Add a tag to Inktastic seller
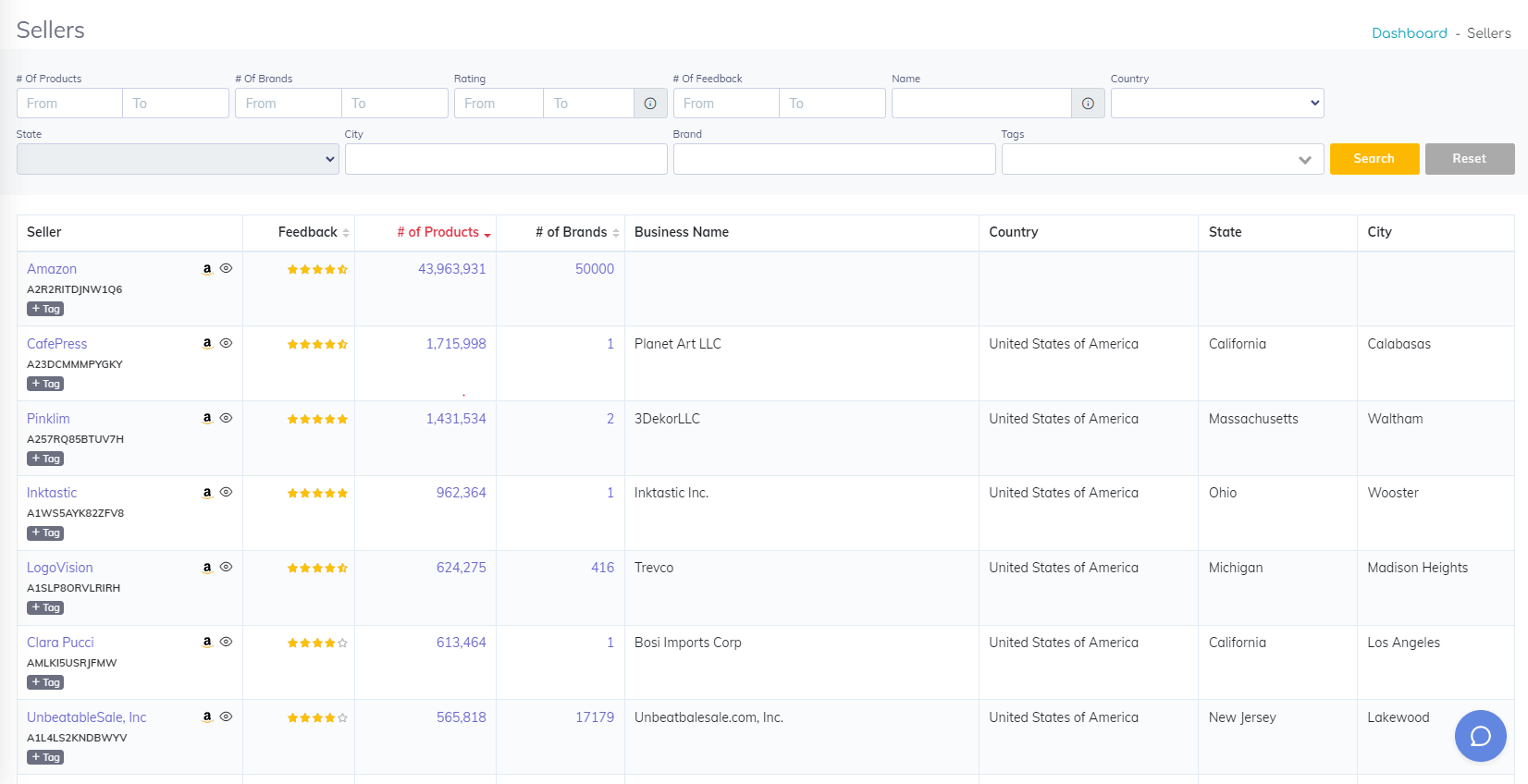The height and width of the screenshot is (784, 1528). (x=45, y=533)
